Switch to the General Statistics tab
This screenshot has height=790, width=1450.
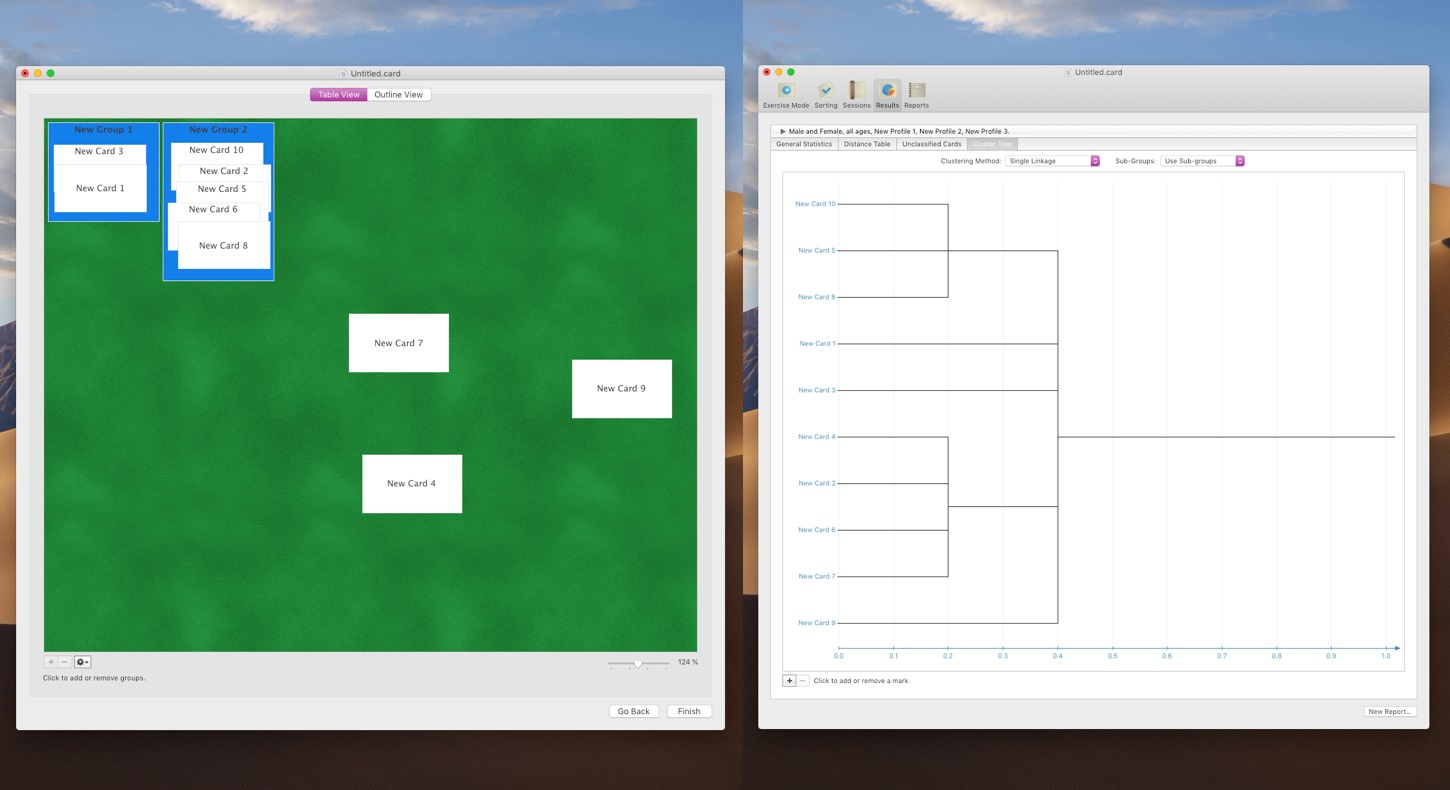tap(804, 144)
